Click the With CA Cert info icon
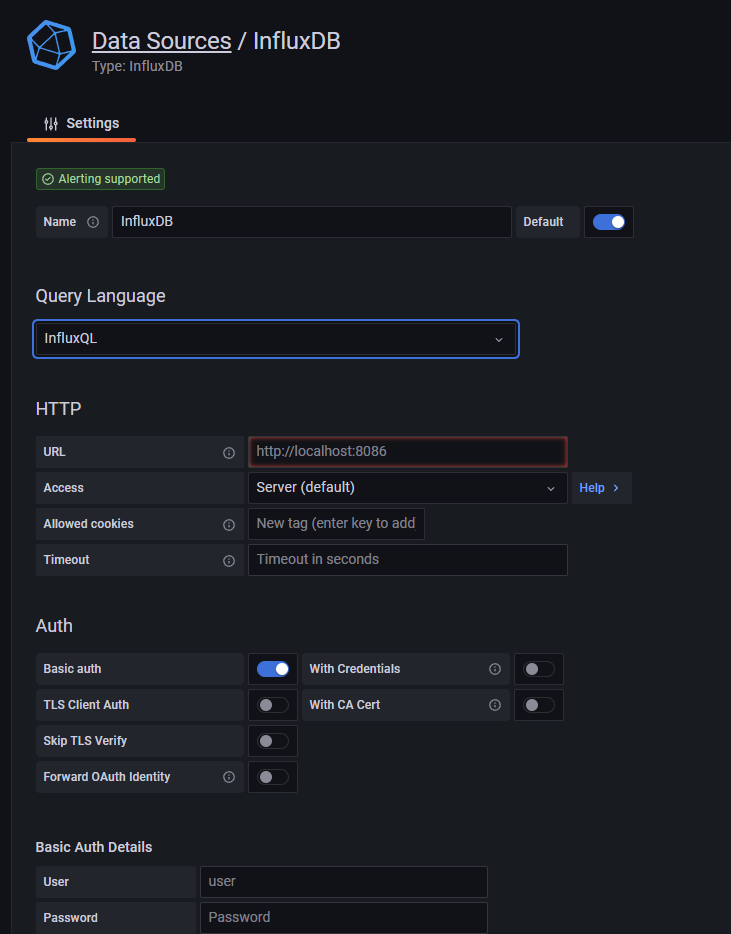The height and width of the screenshot is (934, 731). click(494, 705)
